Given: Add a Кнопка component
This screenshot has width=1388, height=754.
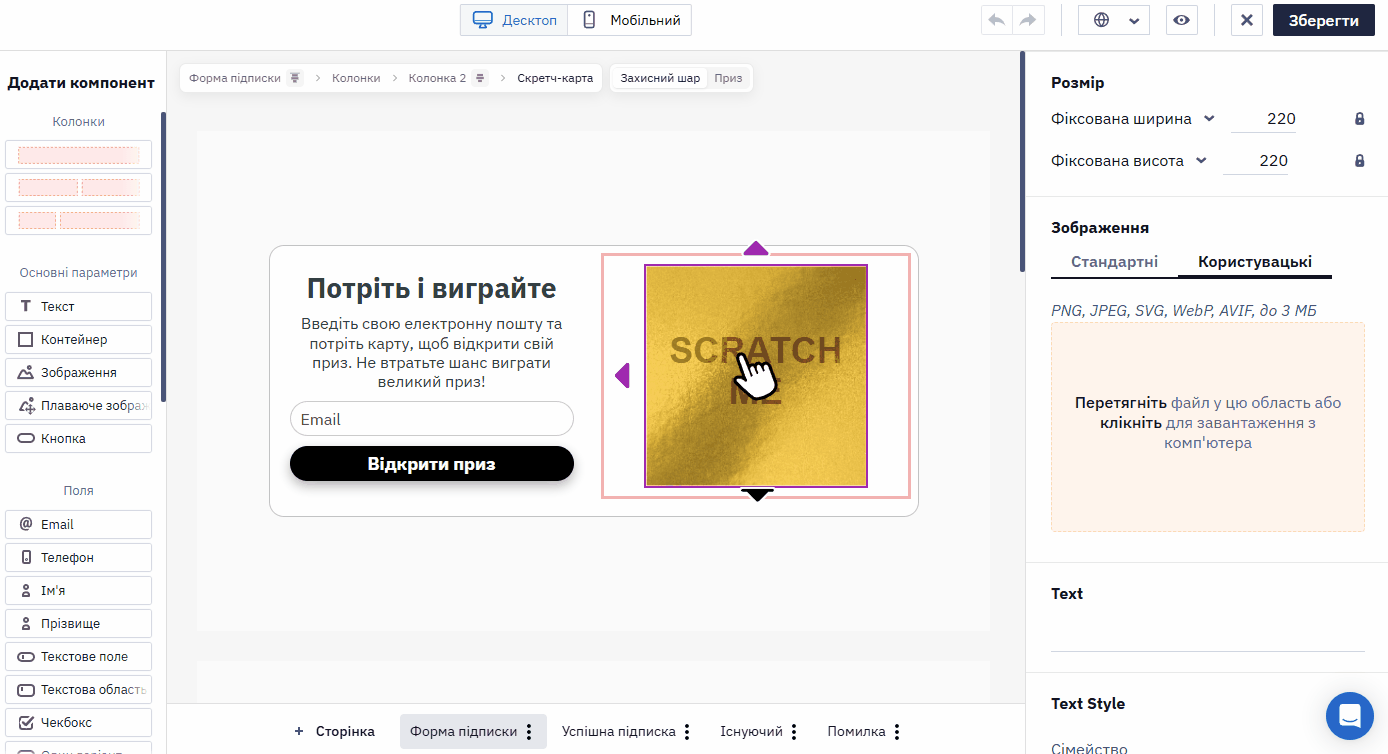Looking at the screenshot, I should coord(78,438).
